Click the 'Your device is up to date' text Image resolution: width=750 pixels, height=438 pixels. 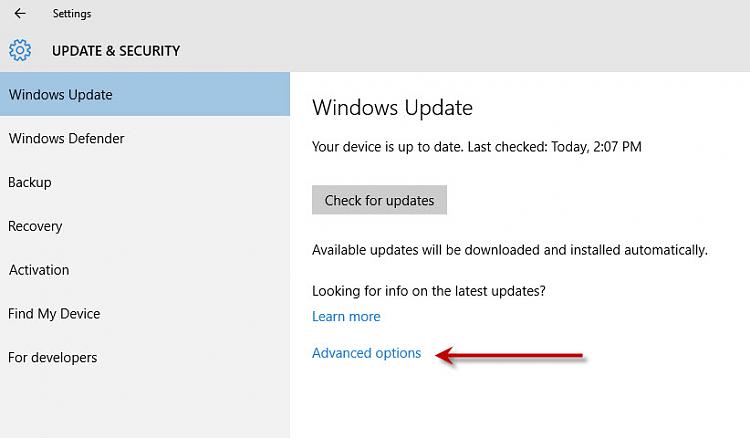388,146
